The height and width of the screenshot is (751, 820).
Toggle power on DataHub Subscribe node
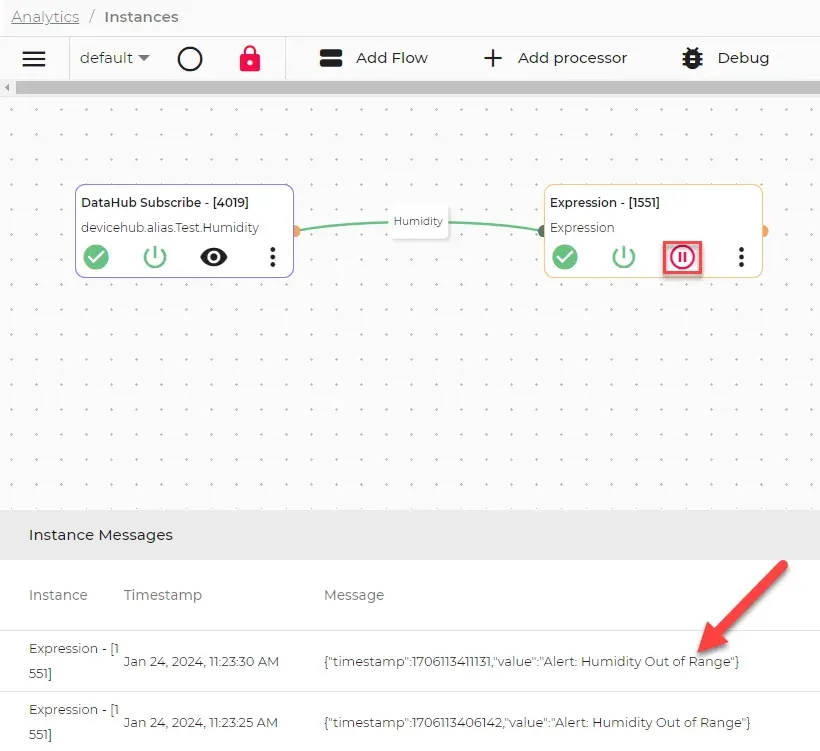point(155,257)
